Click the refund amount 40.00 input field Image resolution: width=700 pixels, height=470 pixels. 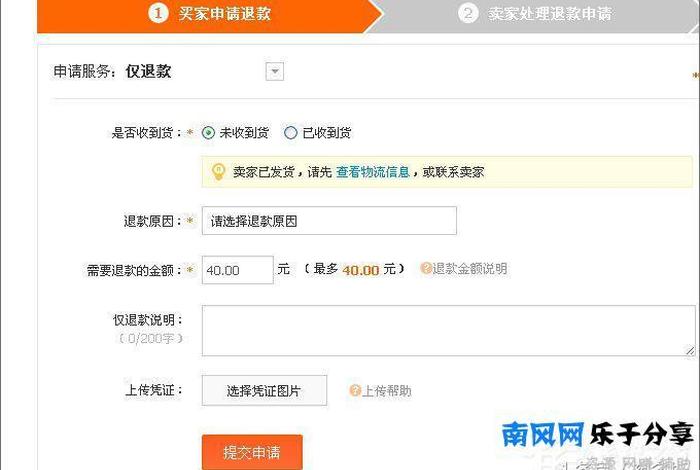coord(238,270)
